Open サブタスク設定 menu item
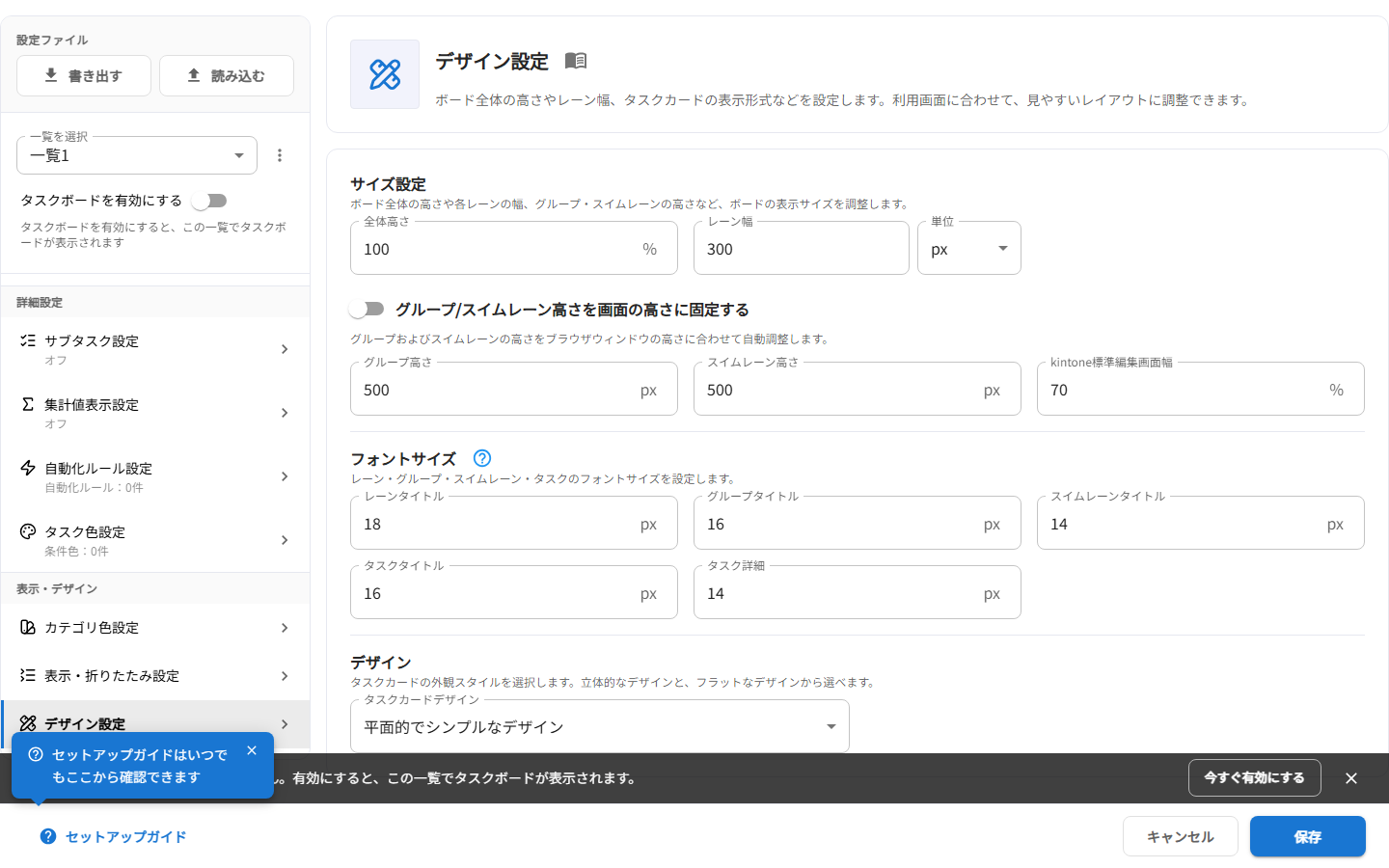 click(x=155, y=349)
